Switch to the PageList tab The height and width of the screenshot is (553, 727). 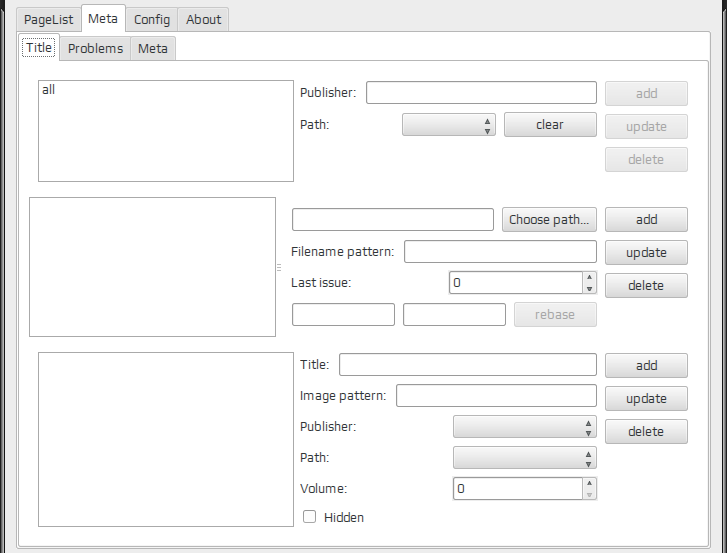[x=48, y=19]
